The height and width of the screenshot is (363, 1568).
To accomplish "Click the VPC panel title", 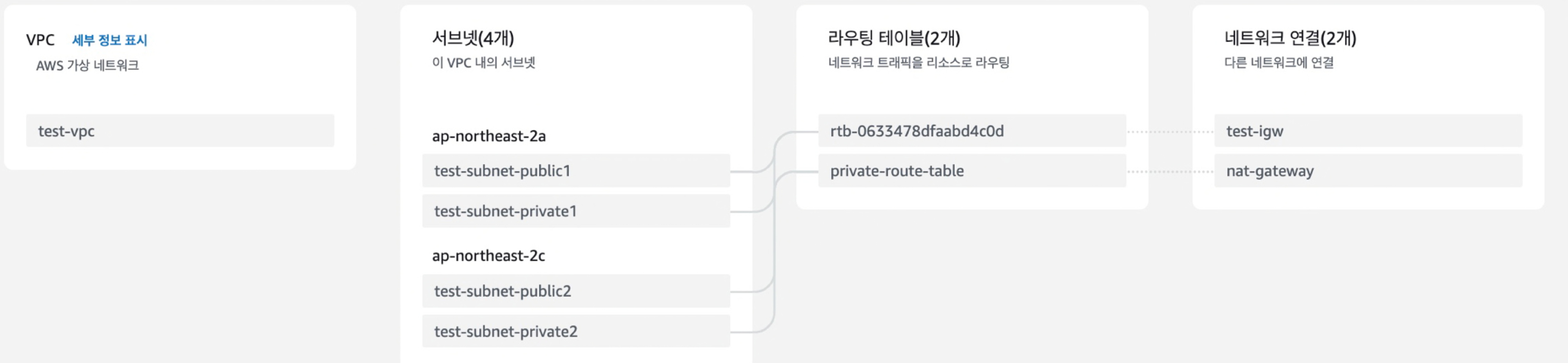I will [40, 40].
